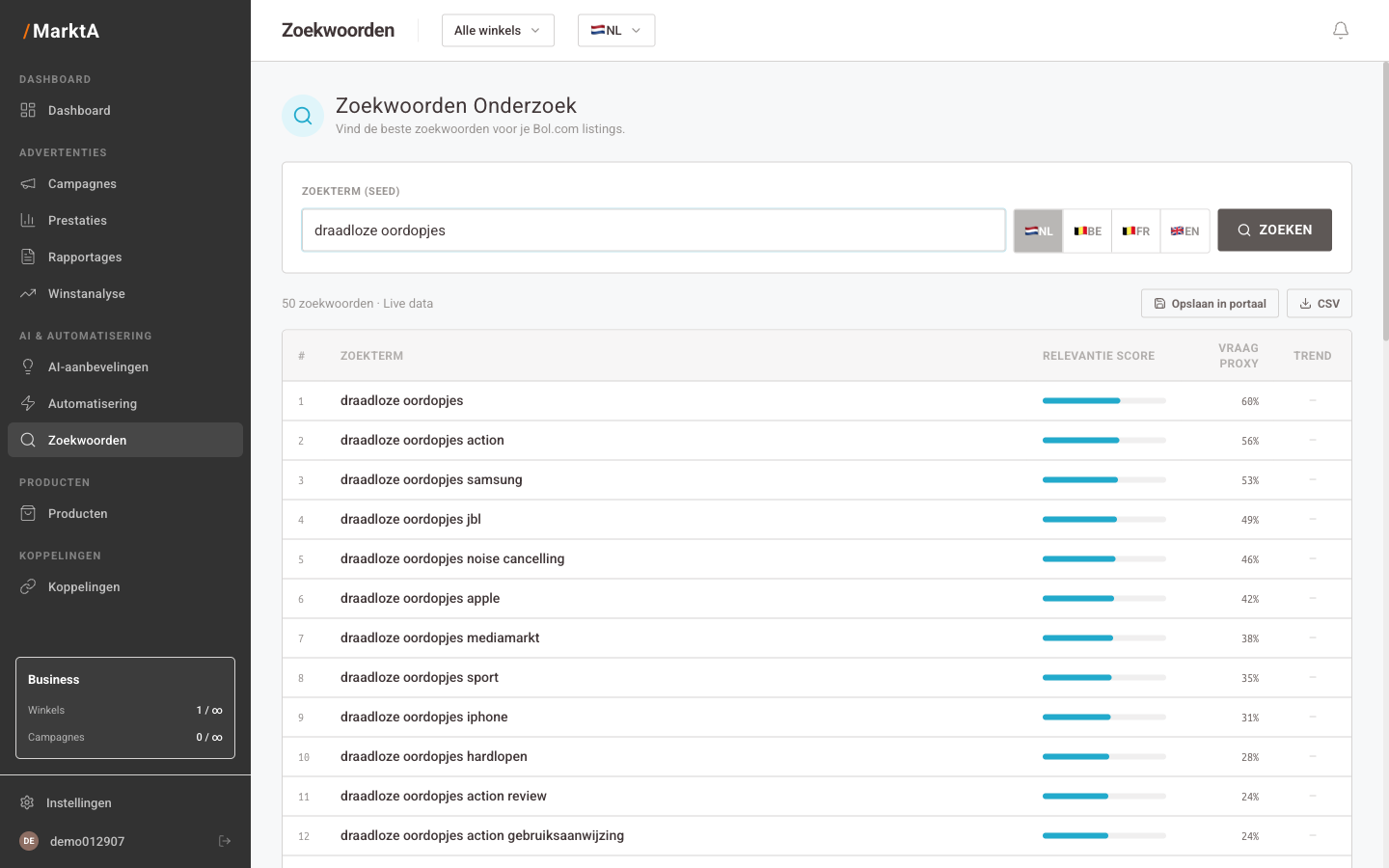This screenshot has height=868, width=1389.
Task: Click the logout arrow icon
Action: point(225,841)
